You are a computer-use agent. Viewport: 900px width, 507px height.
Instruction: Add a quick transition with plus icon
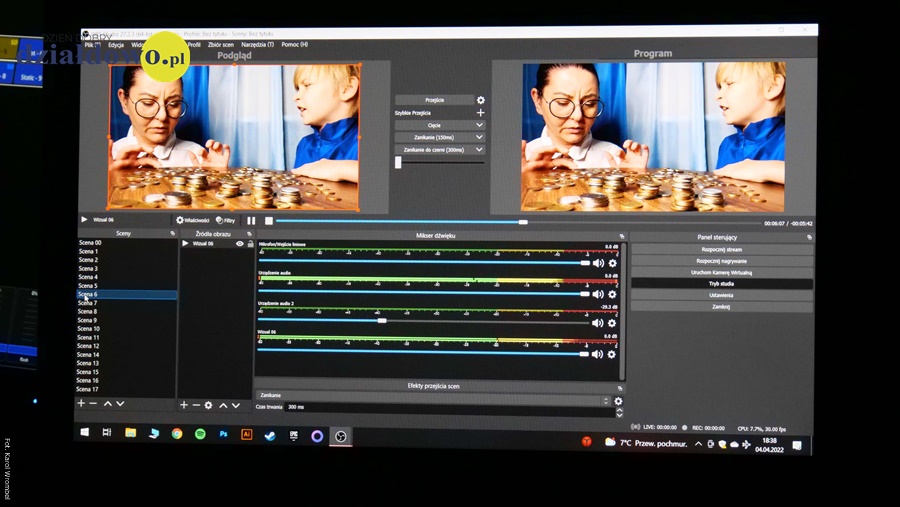point(480,113)
